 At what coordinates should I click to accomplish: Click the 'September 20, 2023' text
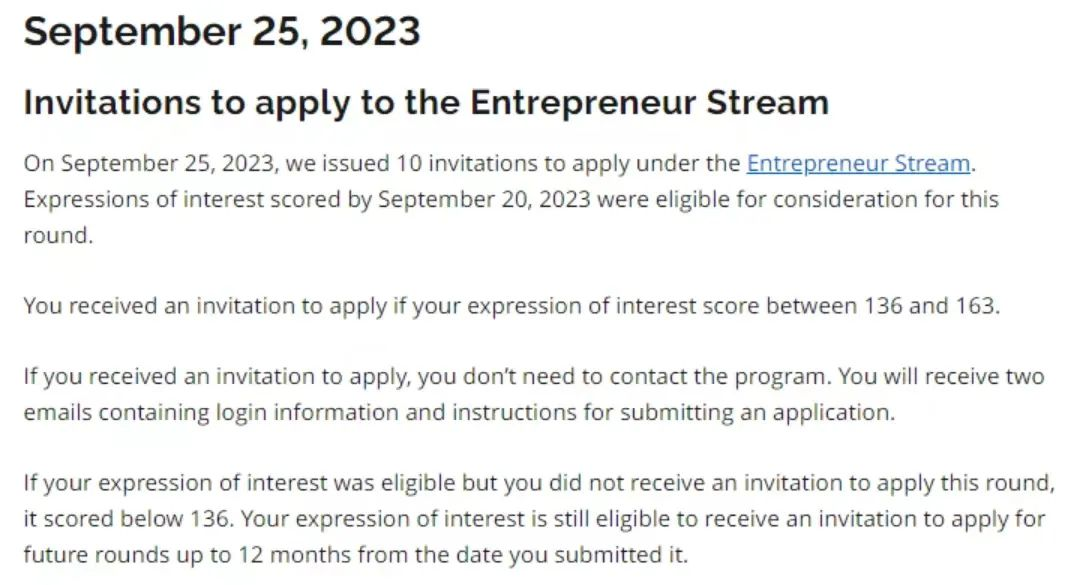(484, 199)
